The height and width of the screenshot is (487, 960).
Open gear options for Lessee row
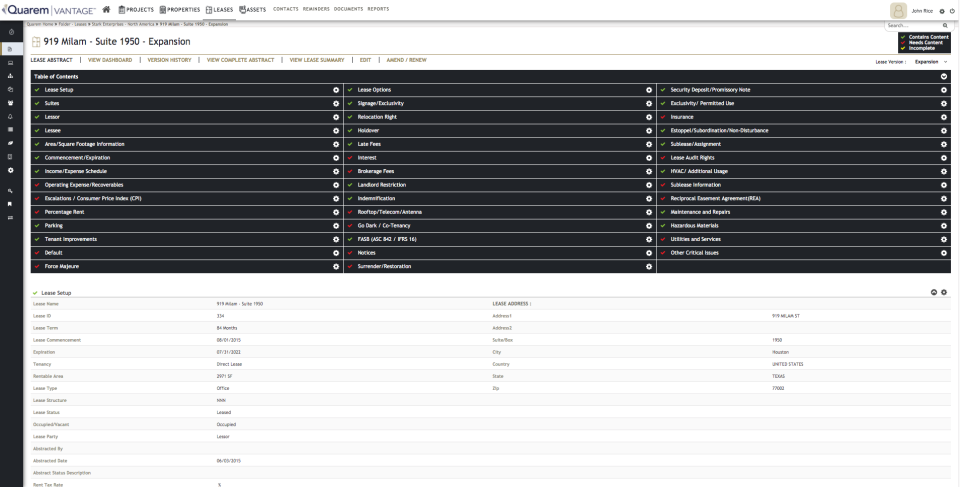[x=336, y=130]
